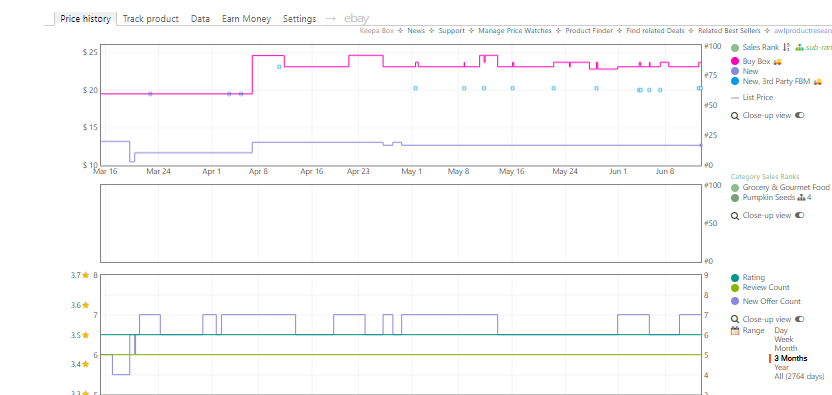Open the Data tab
Screen dimensions: 832x395
point(201,19)
